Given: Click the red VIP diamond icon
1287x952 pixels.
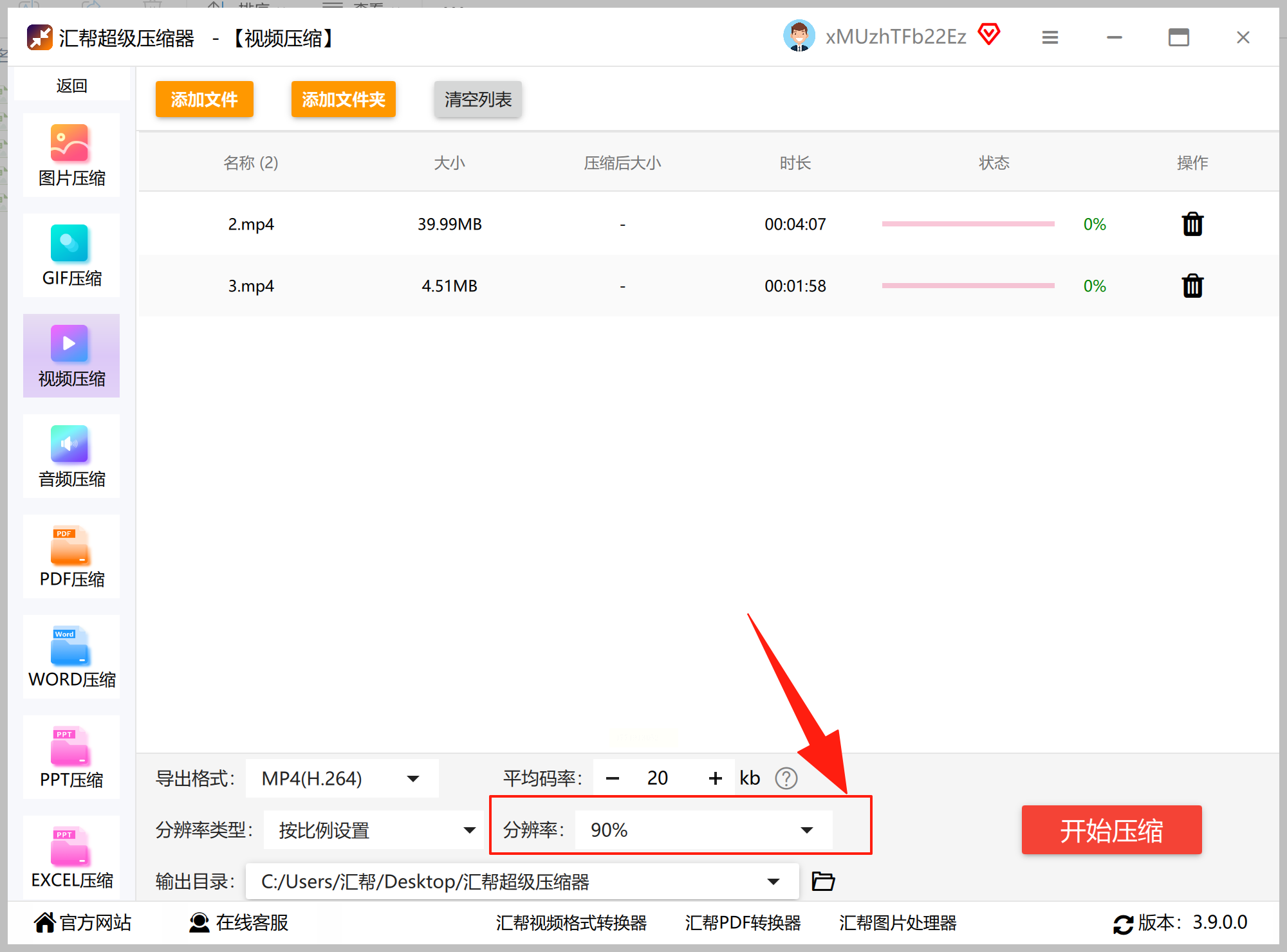Looking at the screenshot, I should coord(989,35).
